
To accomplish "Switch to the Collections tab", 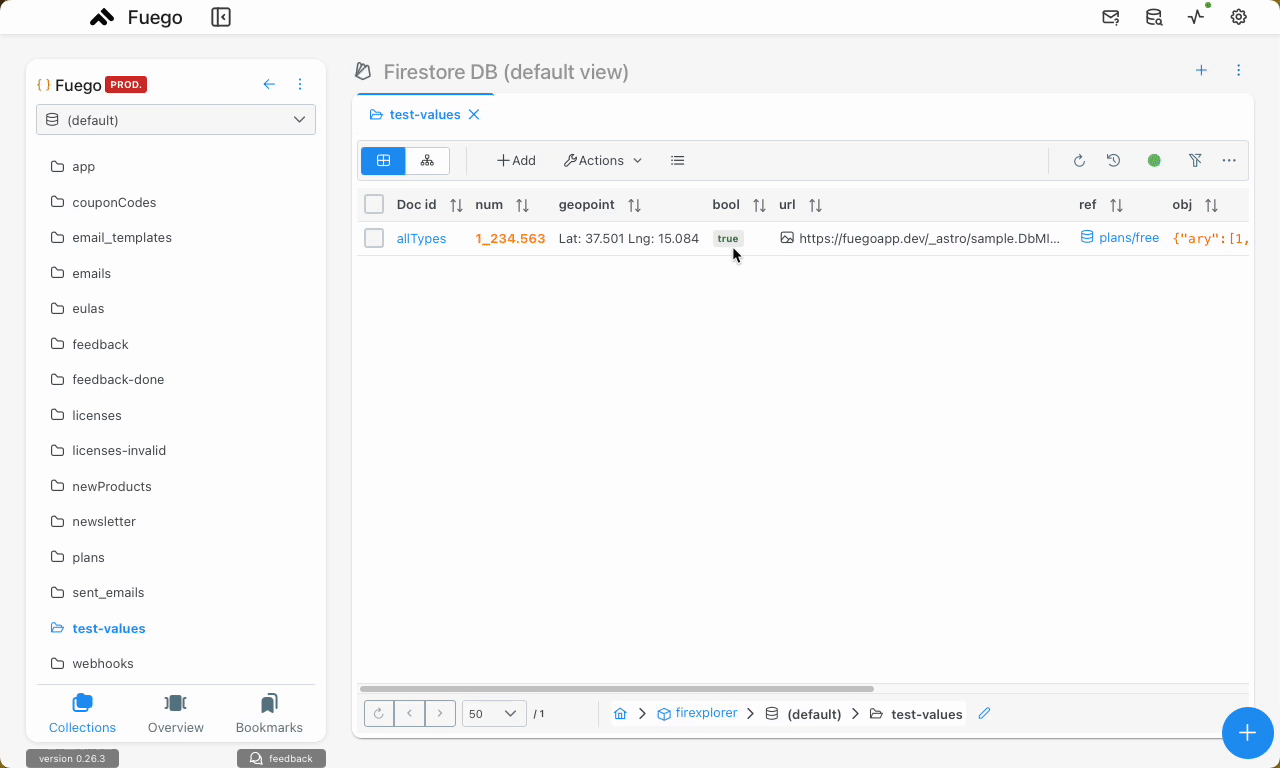I will coord(82,714).
